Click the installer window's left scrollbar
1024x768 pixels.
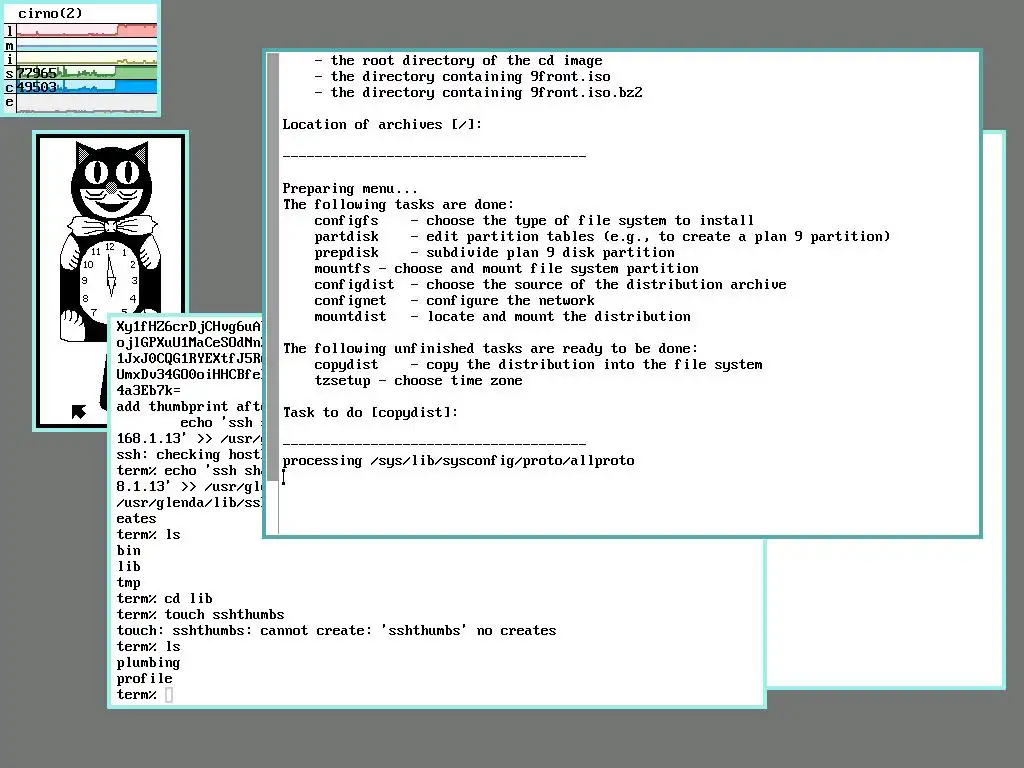pos(273,293)
